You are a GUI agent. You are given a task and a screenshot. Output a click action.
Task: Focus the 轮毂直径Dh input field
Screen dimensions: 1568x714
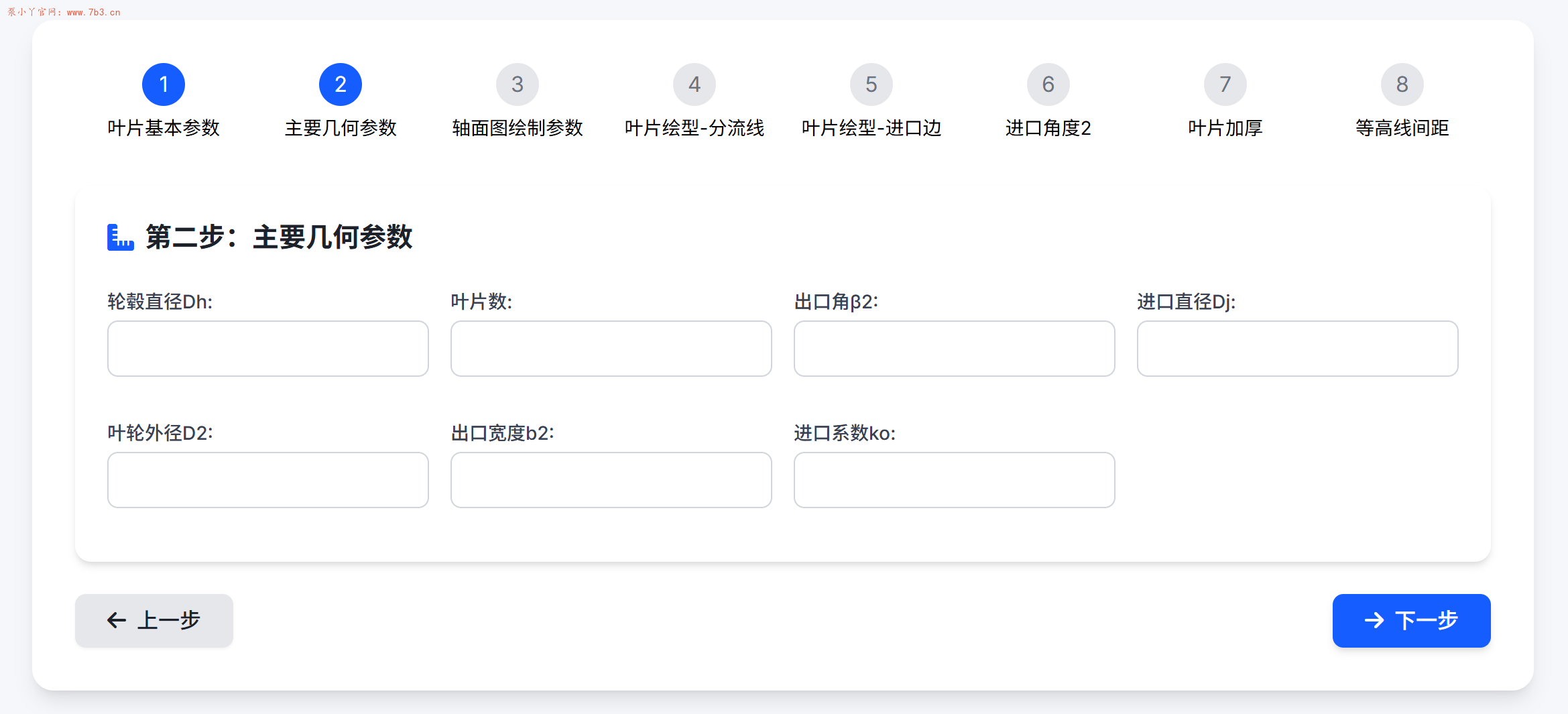coord(268,349)
